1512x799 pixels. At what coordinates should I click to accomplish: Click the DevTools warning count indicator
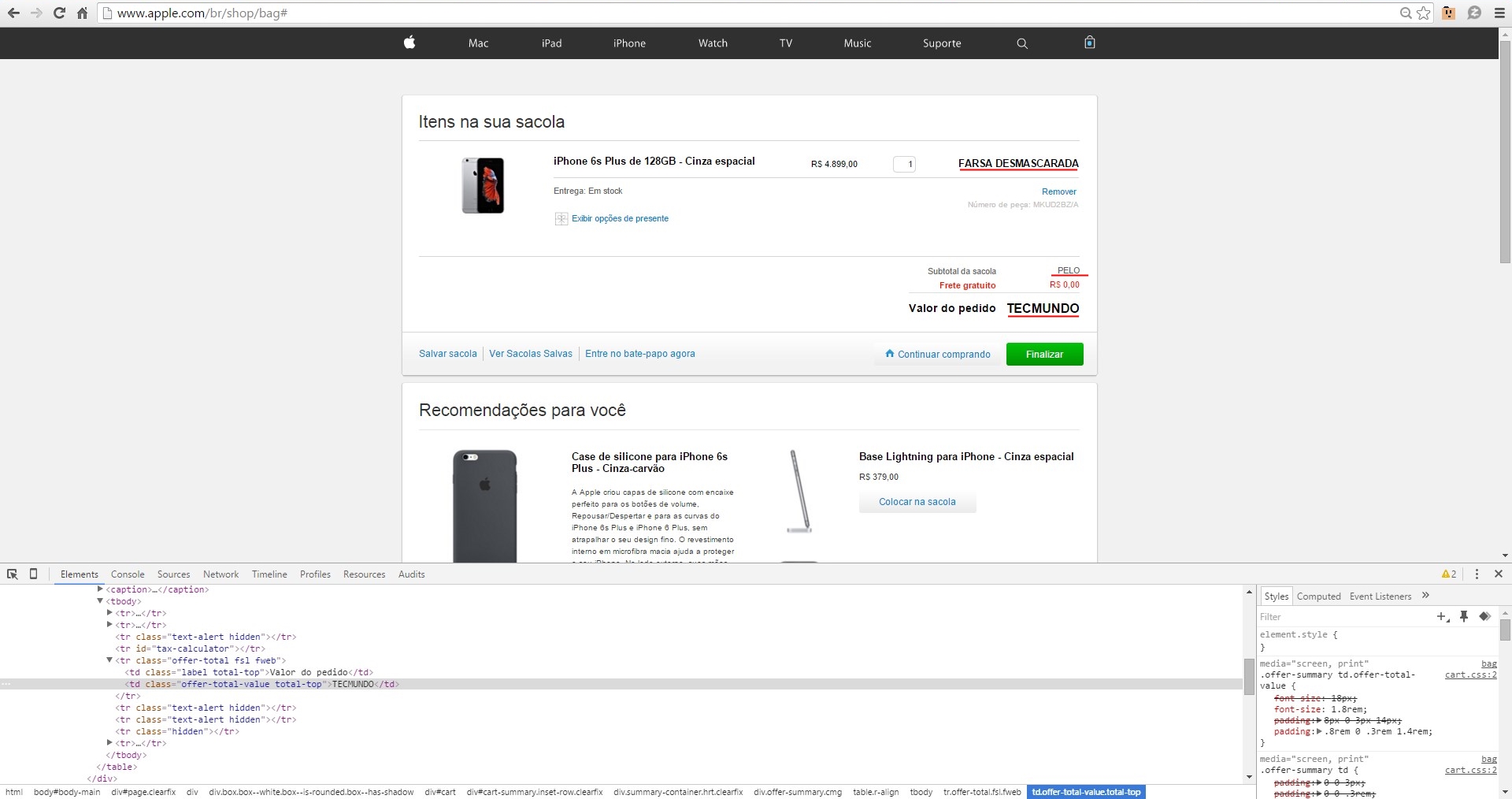[1449, 574]
